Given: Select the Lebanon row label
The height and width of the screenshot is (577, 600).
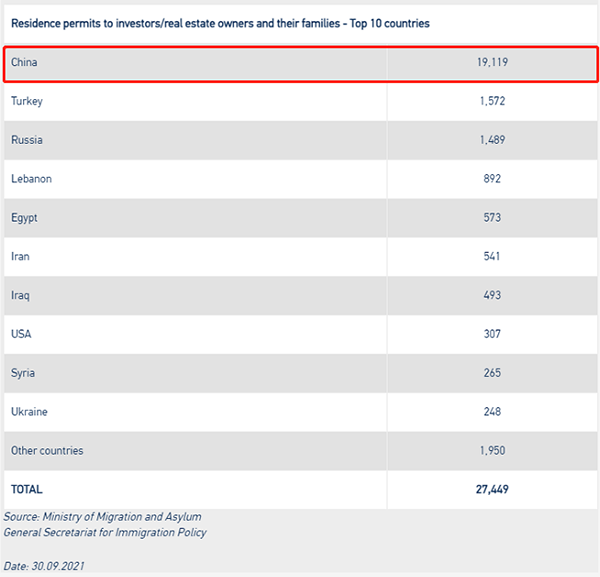Looking at the screenshot, I should 31,179.
